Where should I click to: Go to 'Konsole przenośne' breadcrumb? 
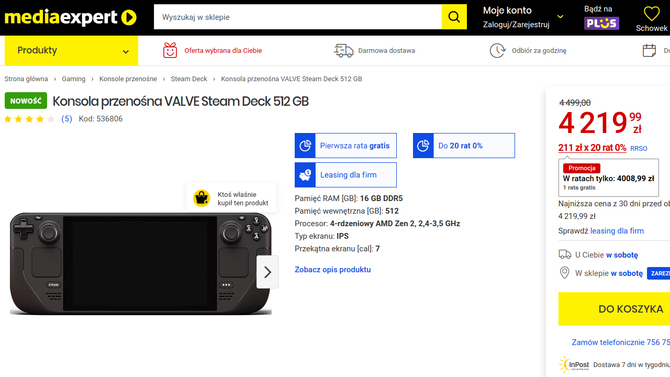click(128, 79)
